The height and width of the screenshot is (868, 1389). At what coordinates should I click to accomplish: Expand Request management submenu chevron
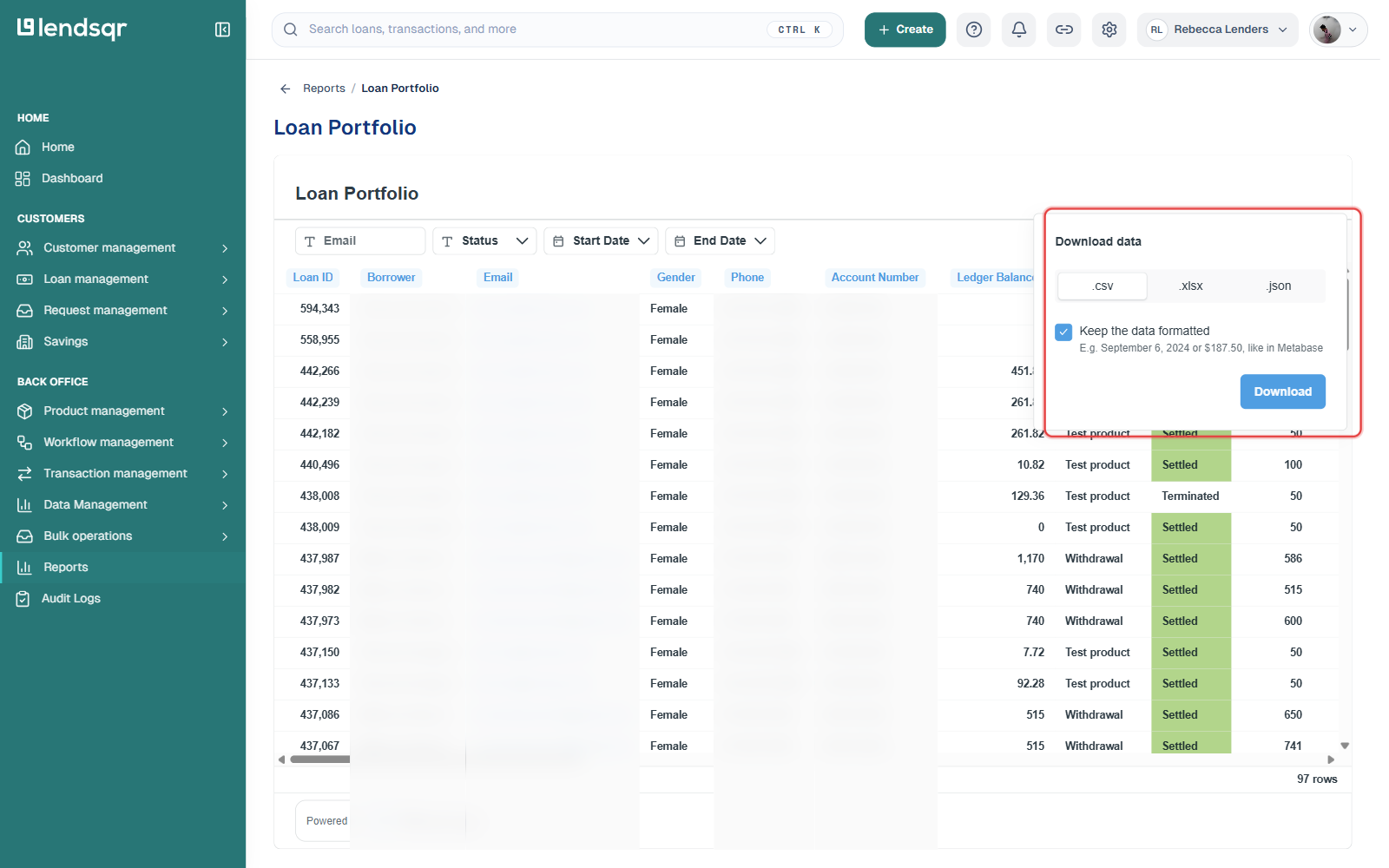225,311
